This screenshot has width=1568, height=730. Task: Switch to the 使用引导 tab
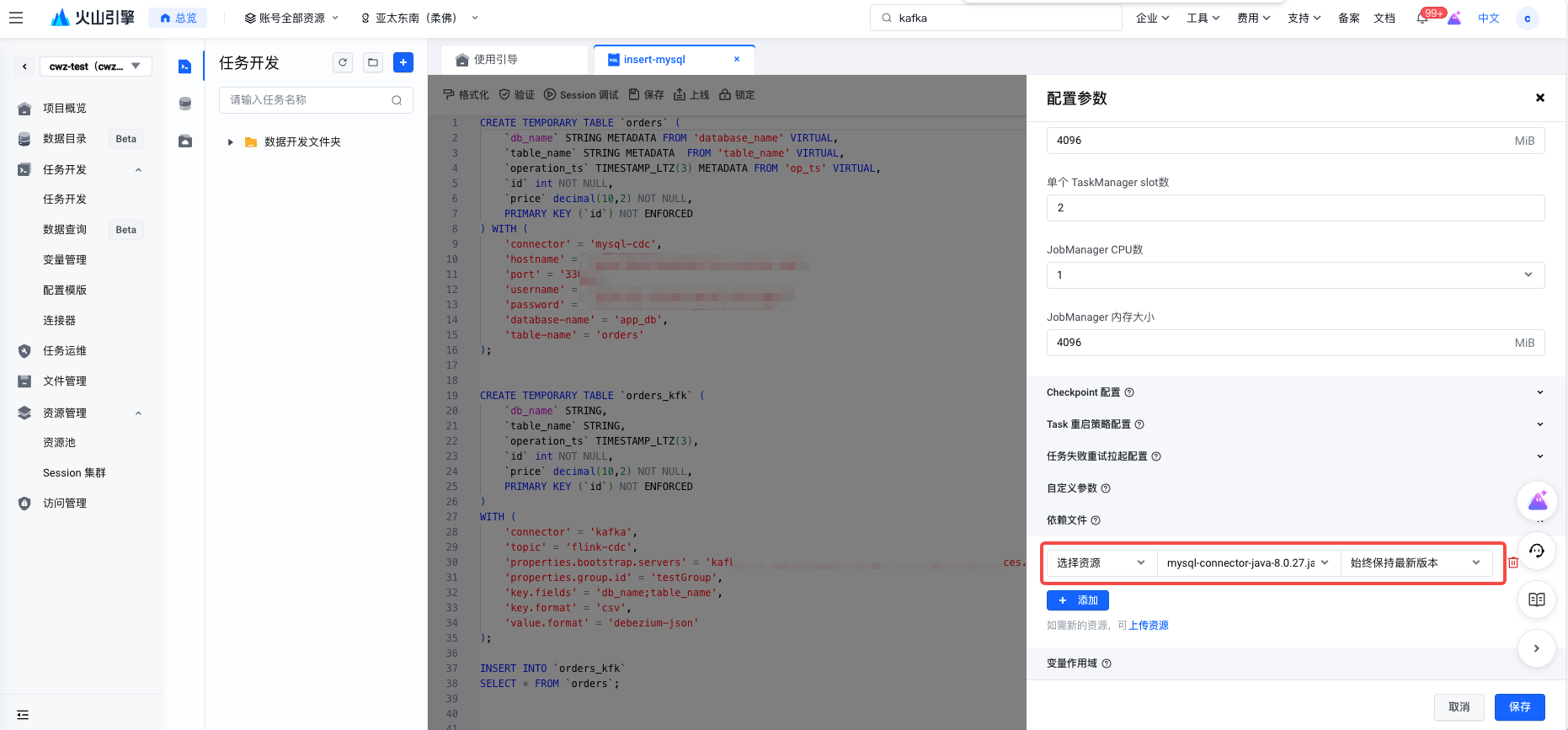(515, 60)
